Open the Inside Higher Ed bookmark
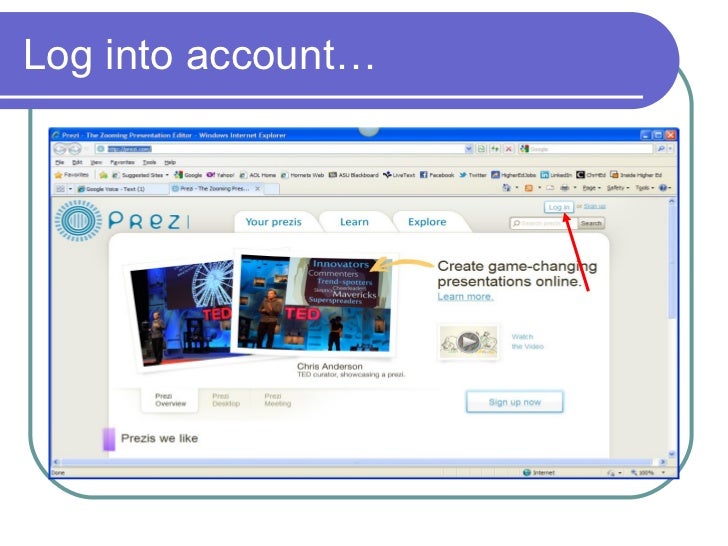Image resolution: width=728 pixels, height=546 pixels. (x=636, y=175)
